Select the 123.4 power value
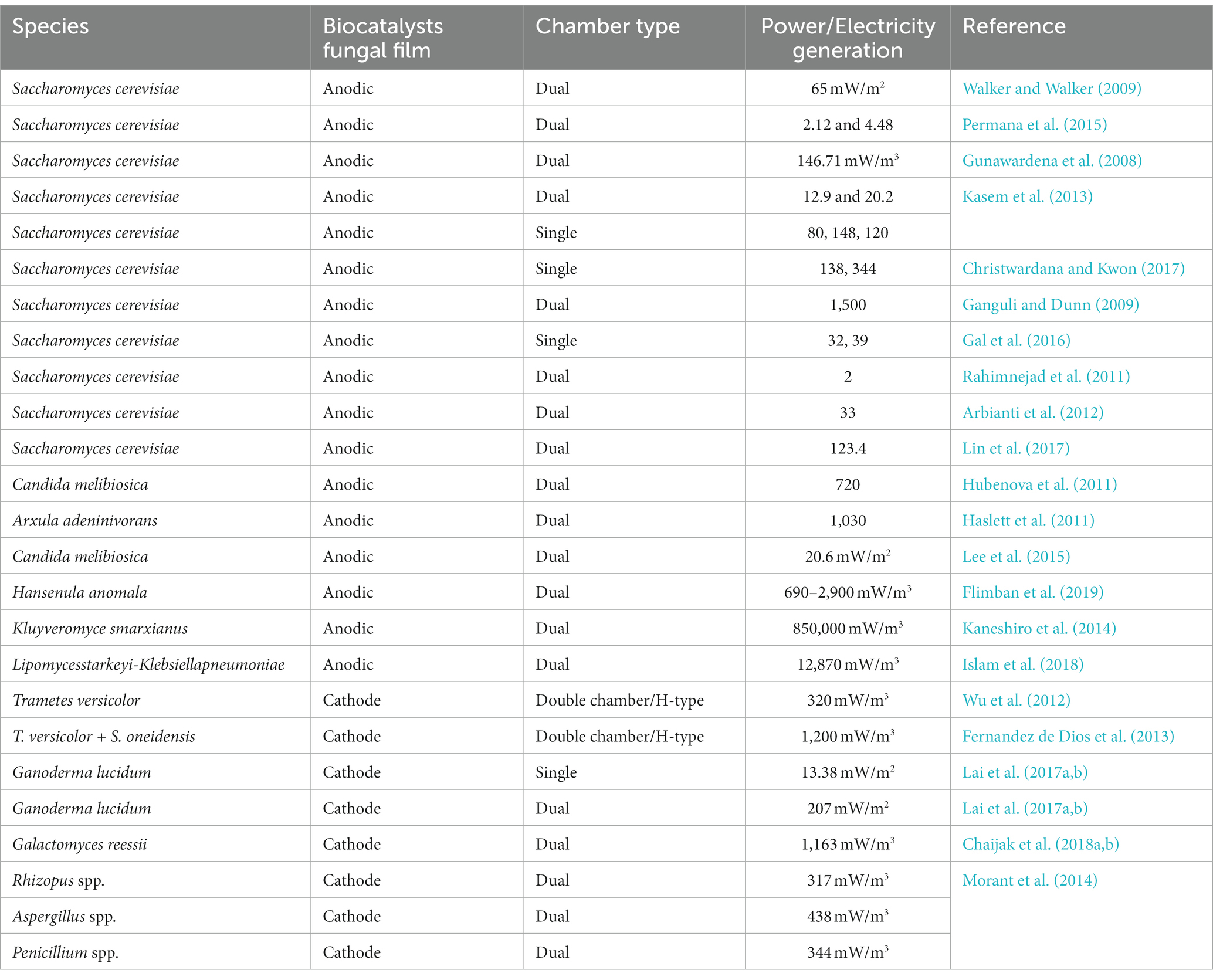The width and height of the screenshot is (1213, 980). click(x=848, y=449)
